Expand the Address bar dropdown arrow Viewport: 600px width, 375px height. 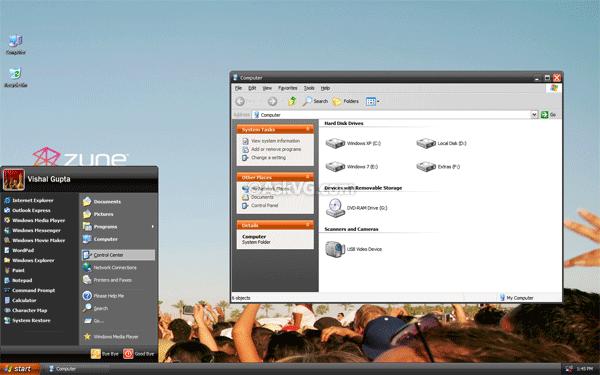point(534,115)
